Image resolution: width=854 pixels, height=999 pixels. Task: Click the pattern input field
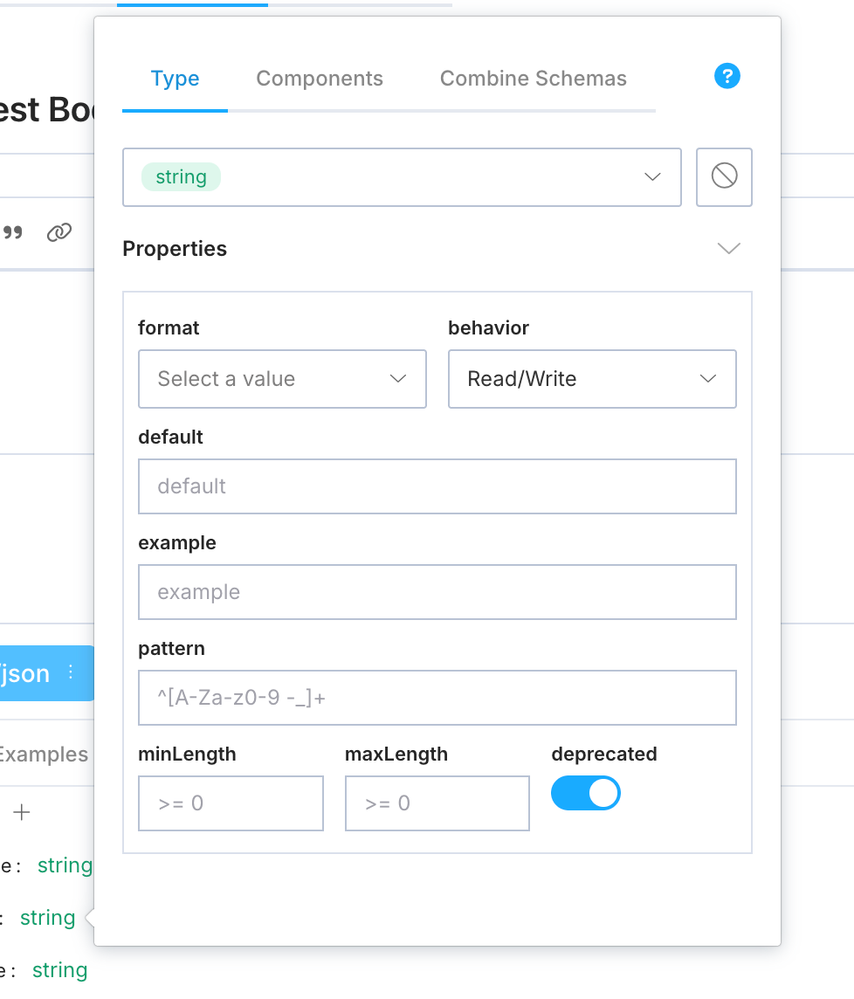(x=437, y=698)
